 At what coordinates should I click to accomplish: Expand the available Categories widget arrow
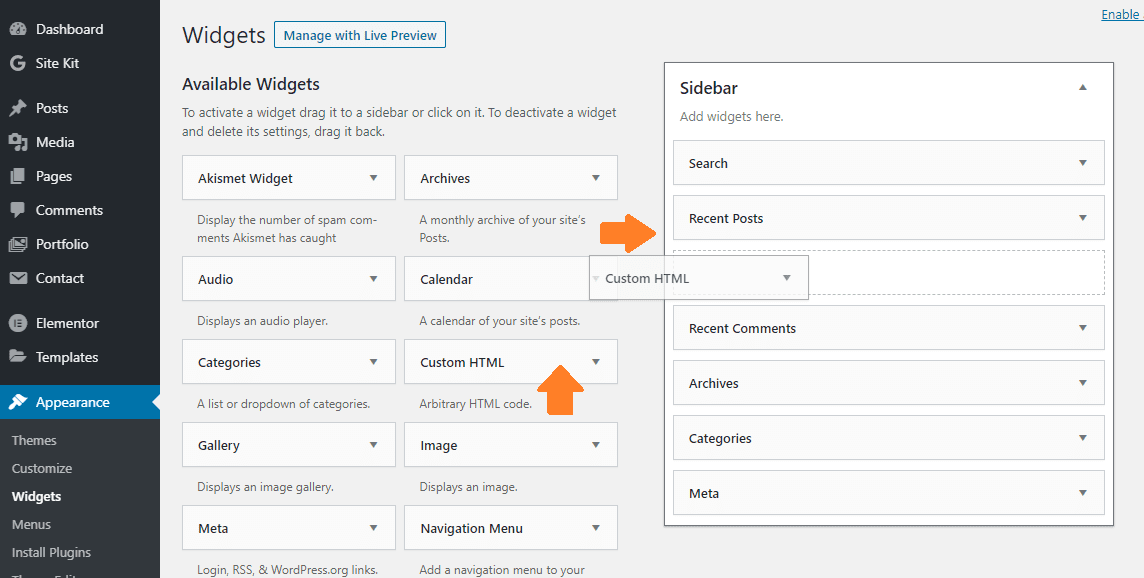pyautogui.click(x=374, y=361)
